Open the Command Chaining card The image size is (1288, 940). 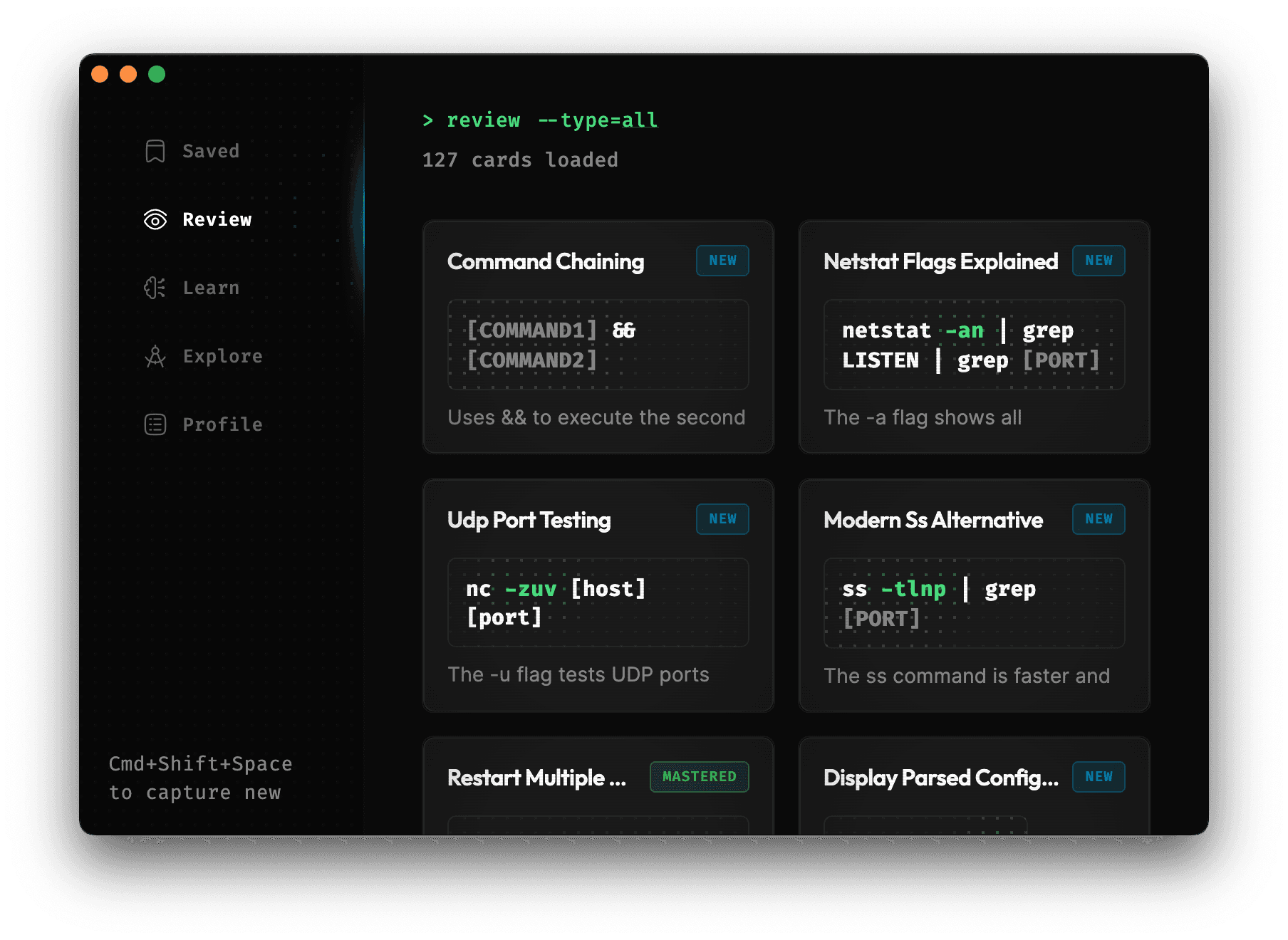(545, 262)
